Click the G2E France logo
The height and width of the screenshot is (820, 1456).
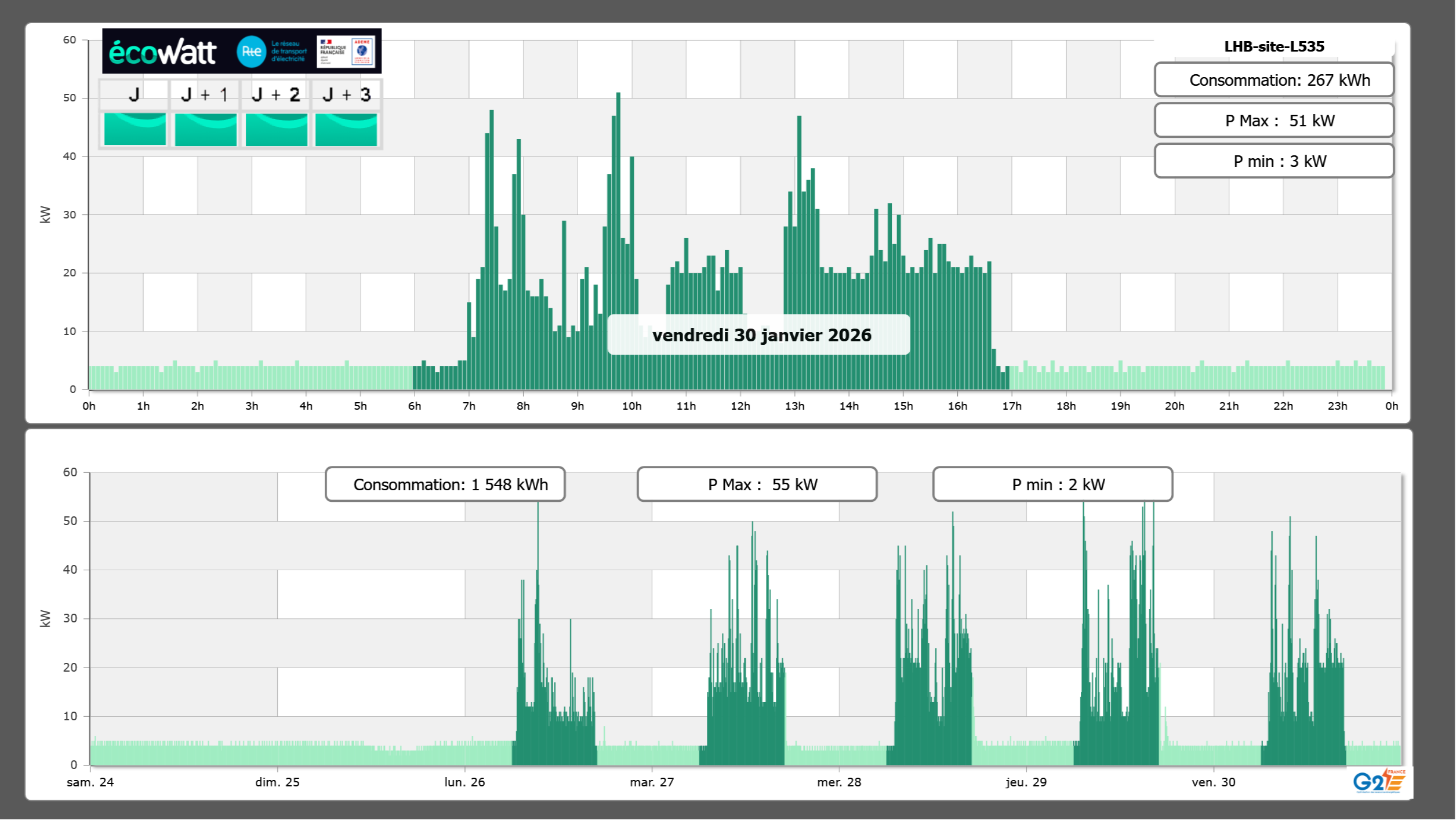[x=1378, y=781]
